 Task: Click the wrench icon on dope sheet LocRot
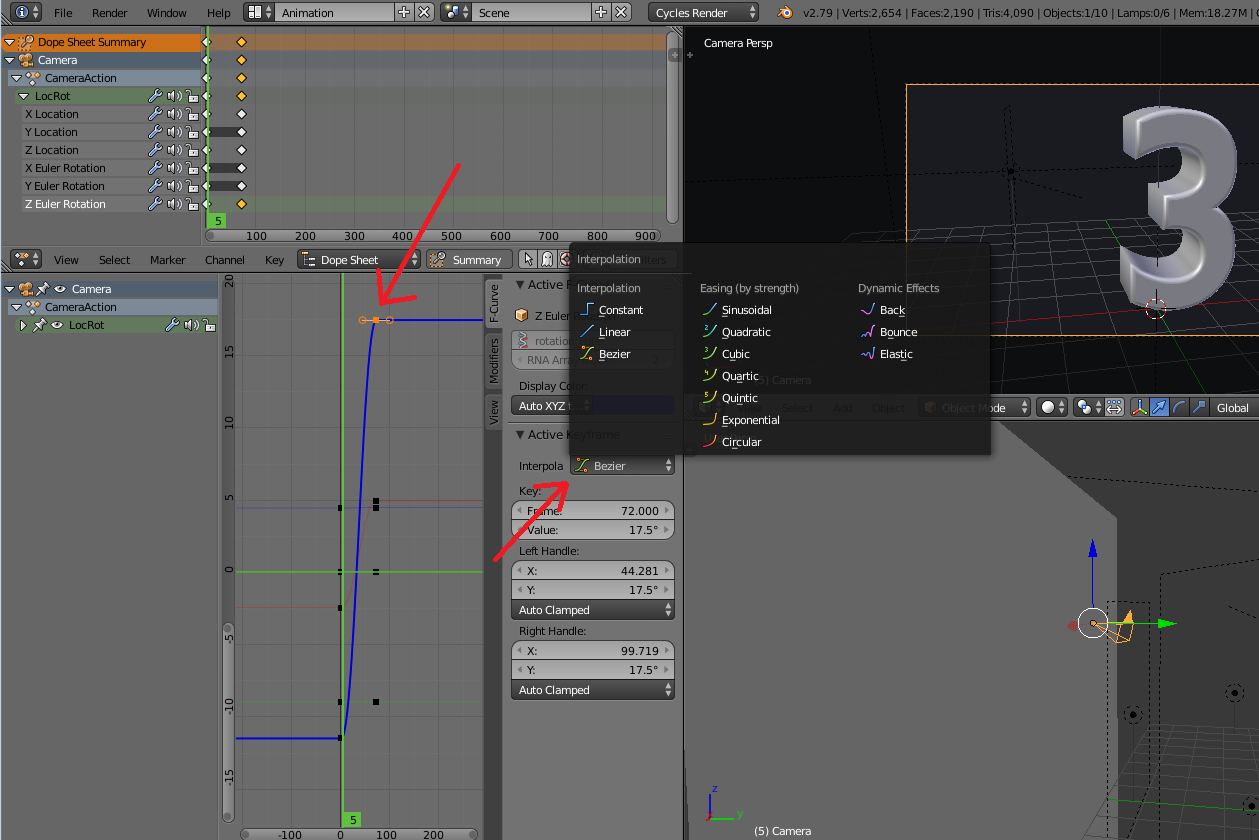[x=155, y=96]
